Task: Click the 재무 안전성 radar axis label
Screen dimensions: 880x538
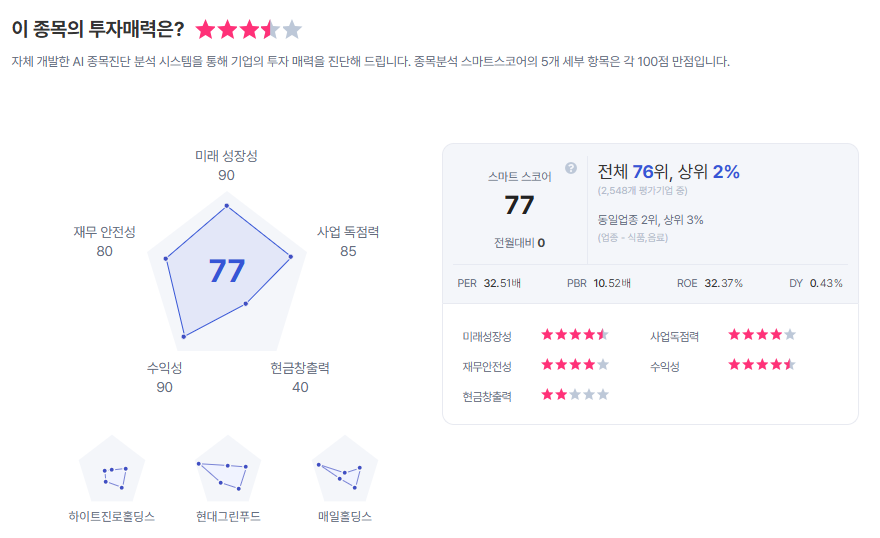Action: pos(104,232)
